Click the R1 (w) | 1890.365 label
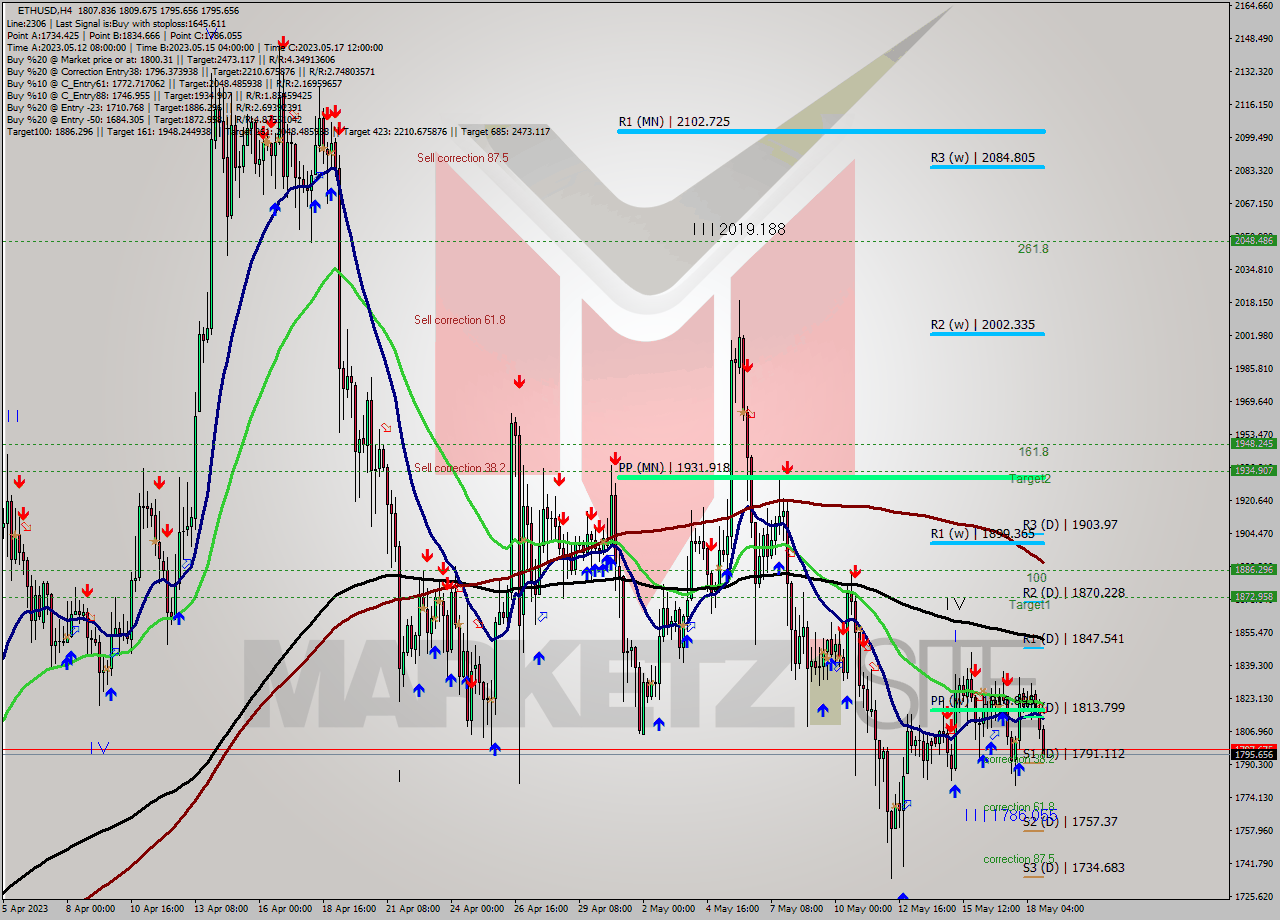 982,534
